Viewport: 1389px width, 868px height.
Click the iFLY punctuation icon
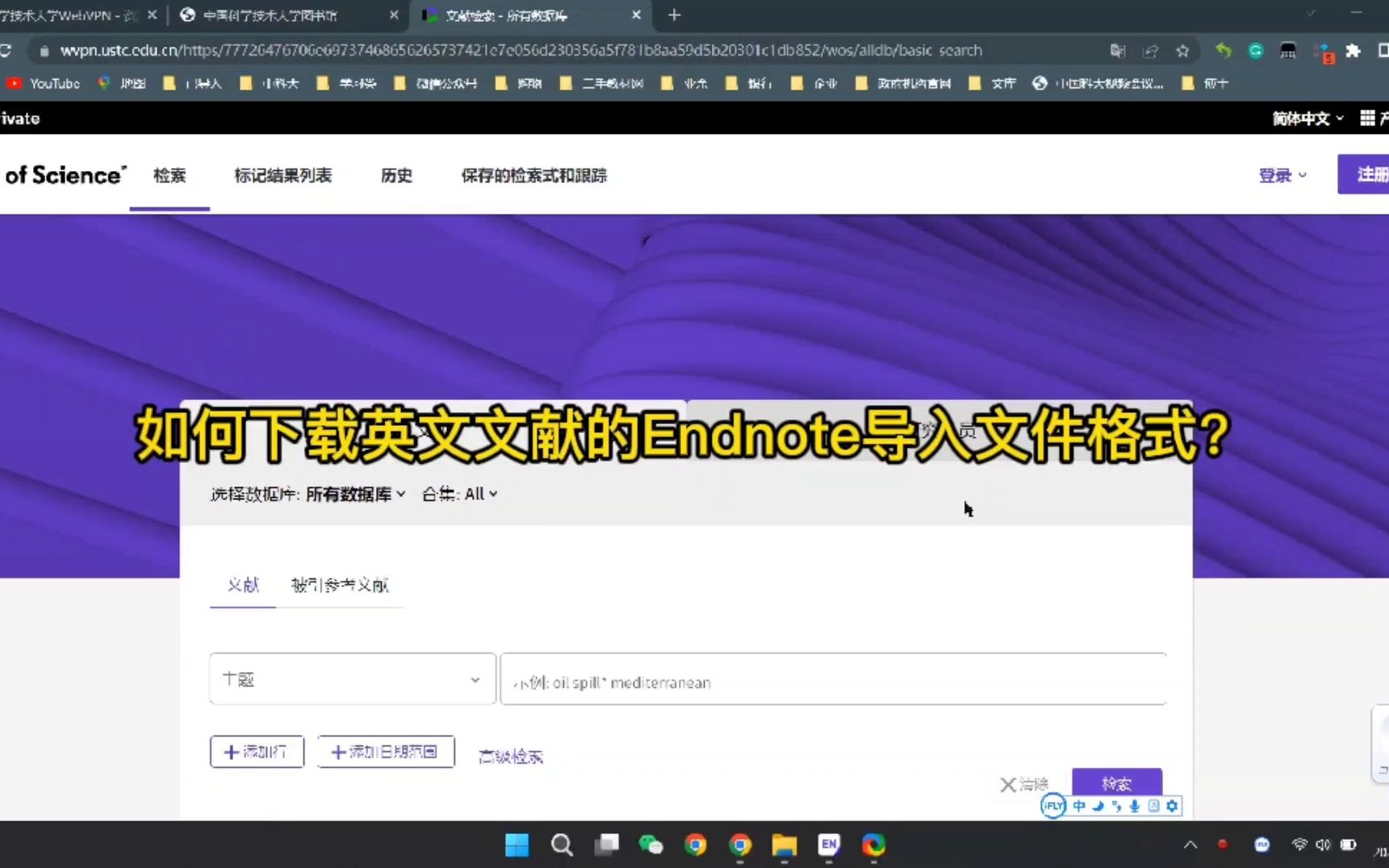click(x=1116, y=805)
